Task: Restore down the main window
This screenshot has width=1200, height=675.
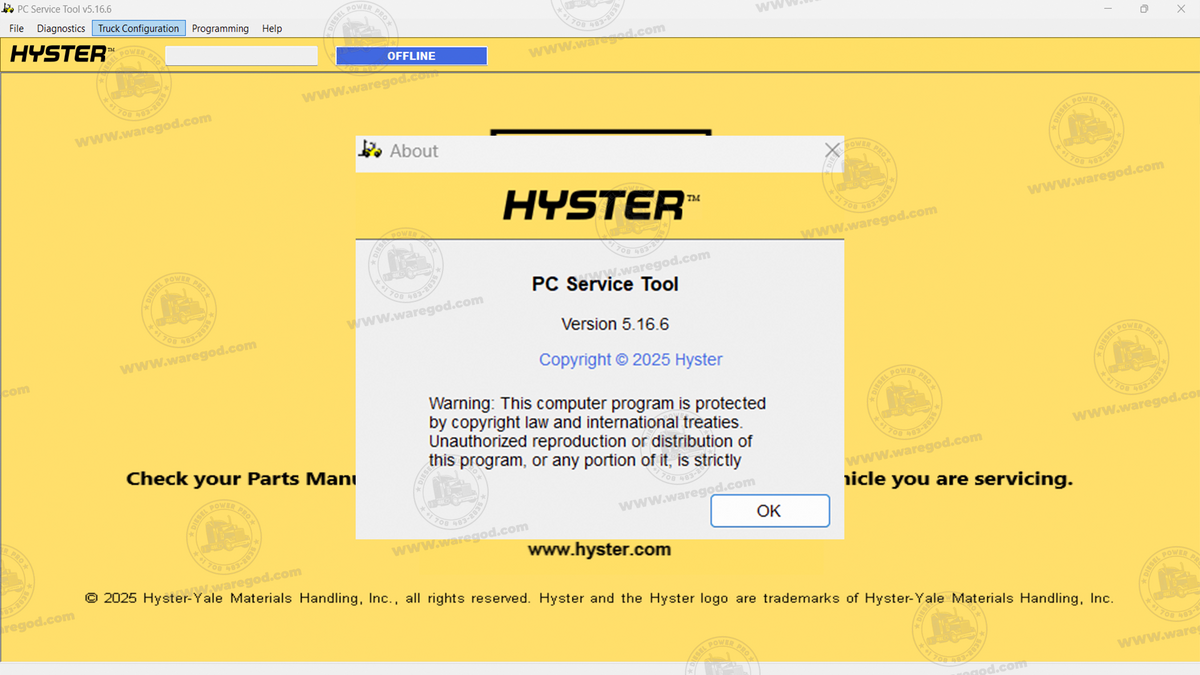Action: 1144,8
